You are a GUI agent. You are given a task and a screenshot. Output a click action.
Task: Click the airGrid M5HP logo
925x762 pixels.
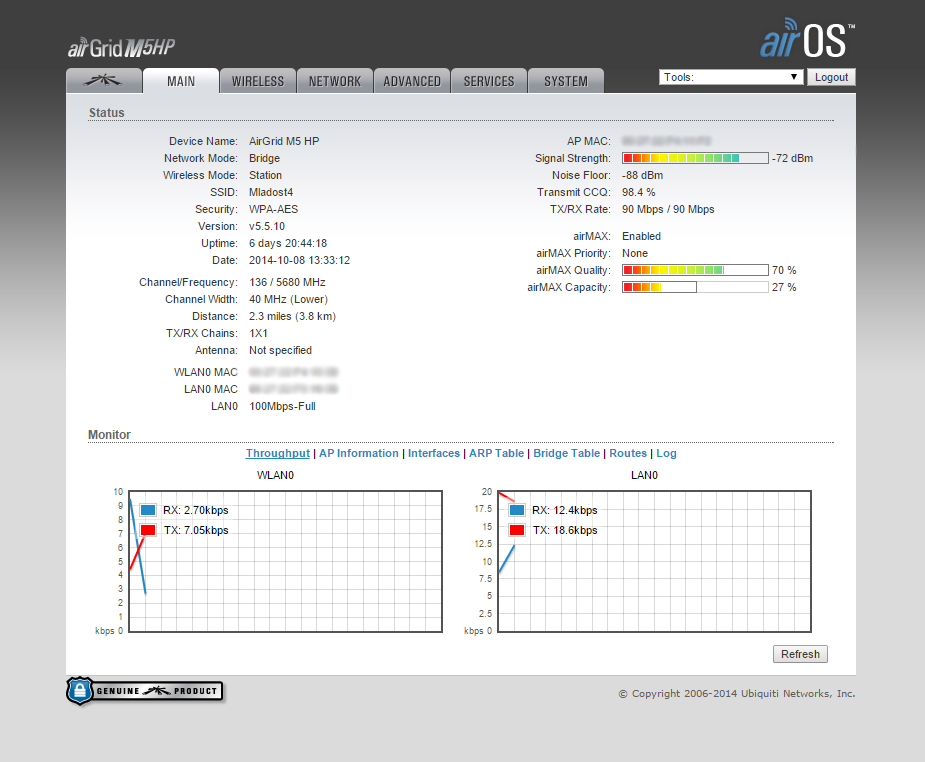pyautogui.click(x=121, y=47)
